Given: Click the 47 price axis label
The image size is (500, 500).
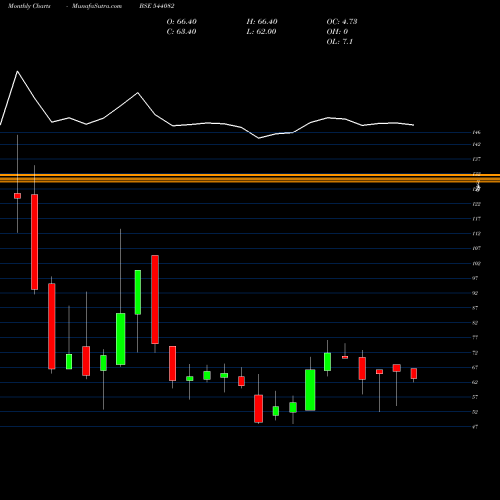Looking at the screenshot, I should [x=475, y=427].
